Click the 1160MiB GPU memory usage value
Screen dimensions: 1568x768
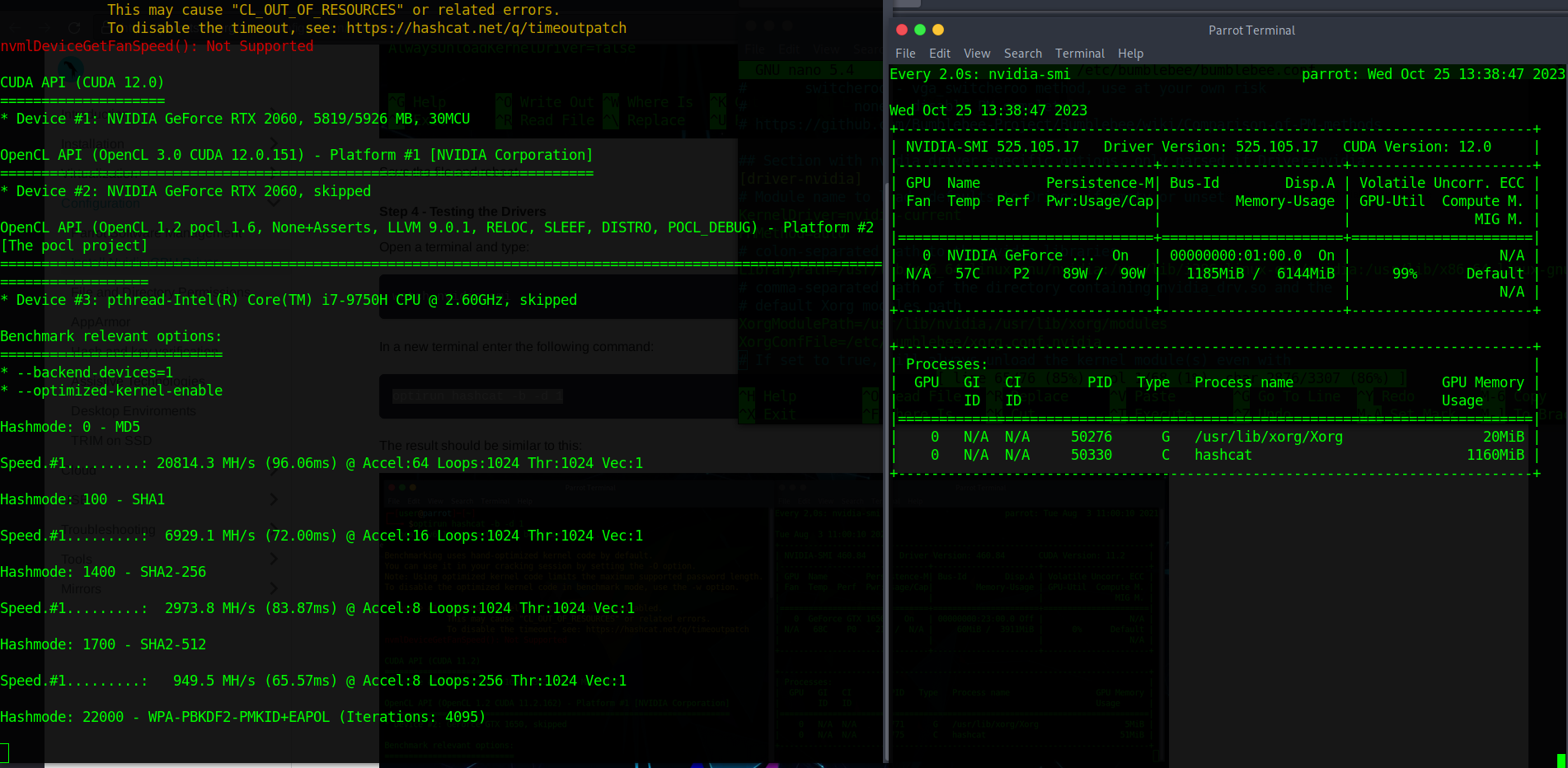click(1495, 455)
